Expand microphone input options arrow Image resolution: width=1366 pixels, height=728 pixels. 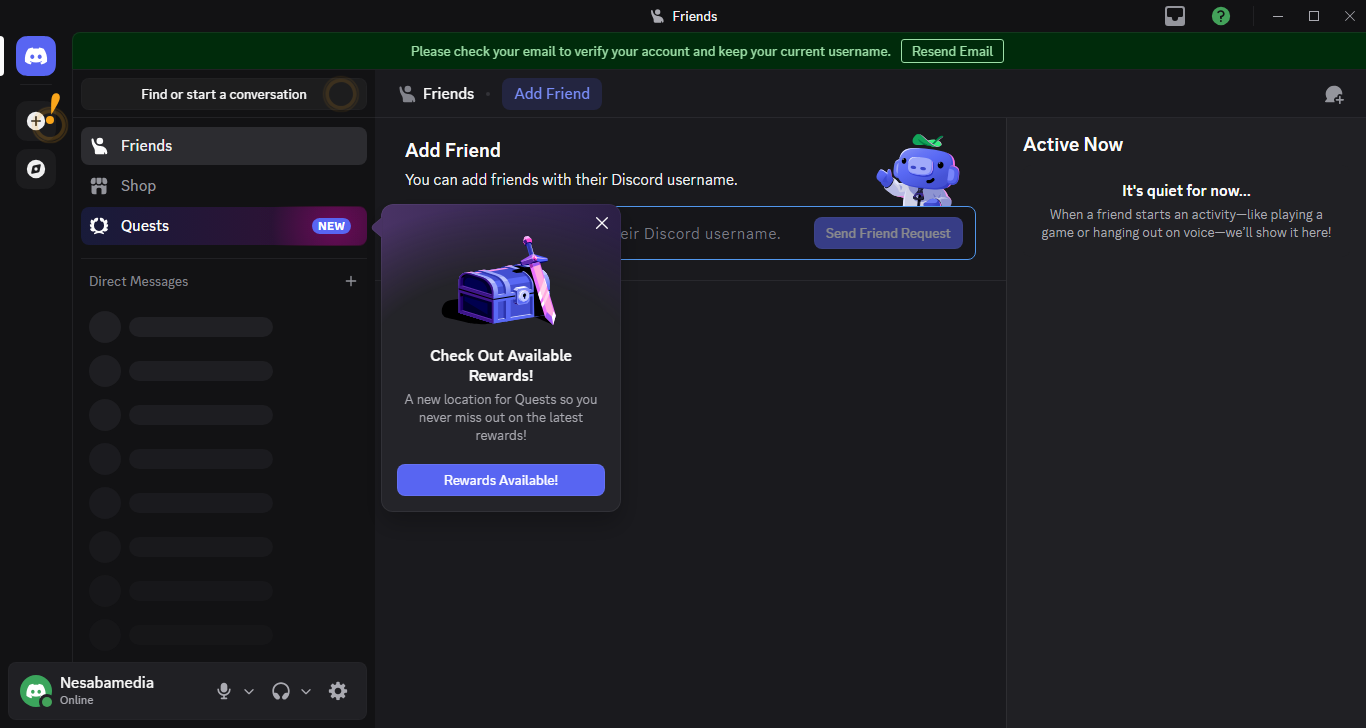pyautogui.click(x=249, y=691)
